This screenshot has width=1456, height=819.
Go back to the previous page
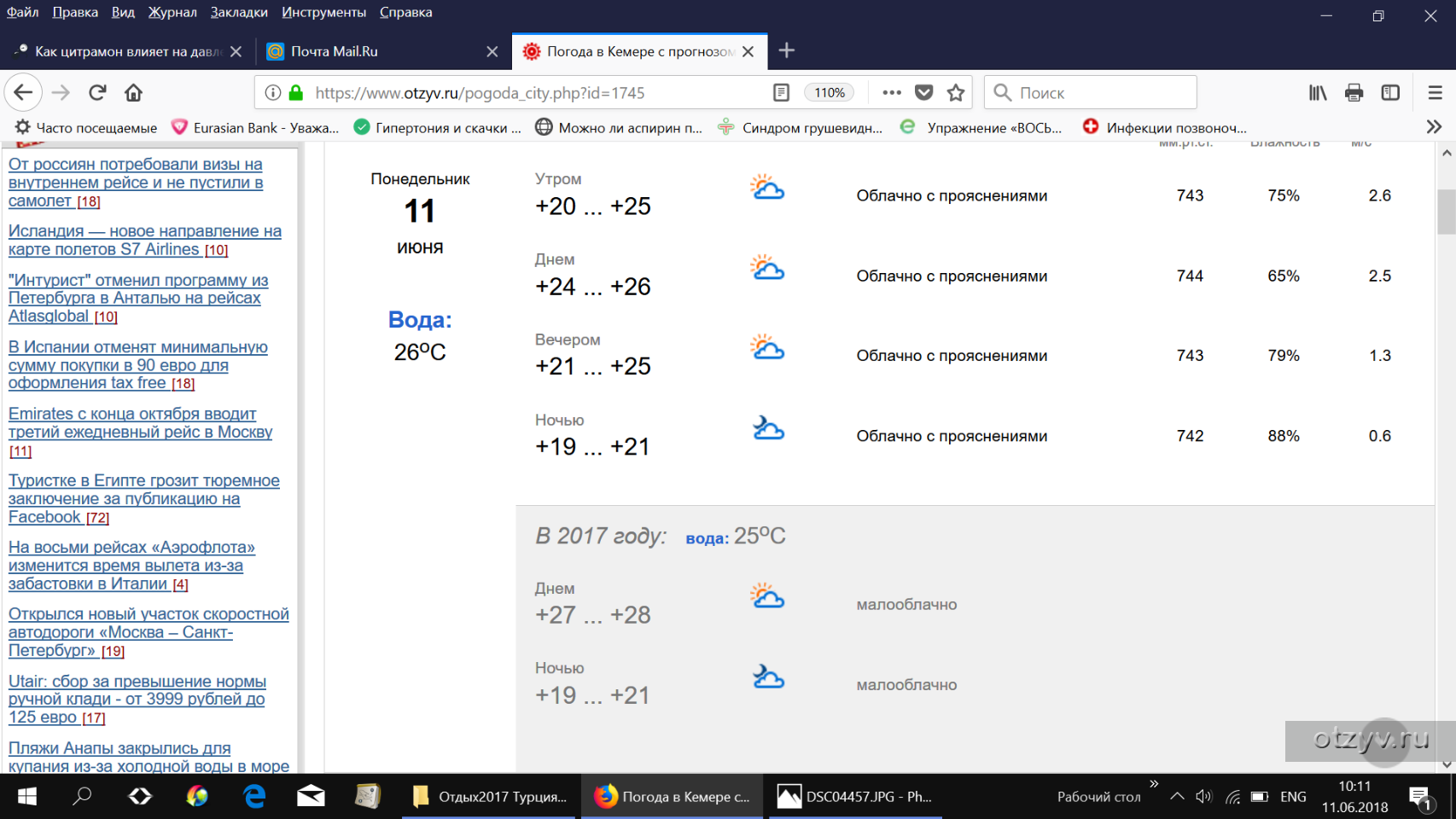(23, 92)
